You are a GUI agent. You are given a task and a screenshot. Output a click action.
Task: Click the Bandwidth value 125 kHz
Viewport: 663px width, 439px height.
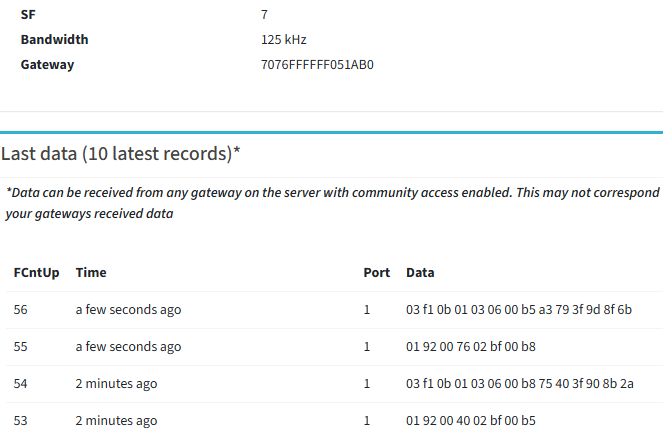pos(283,40)
